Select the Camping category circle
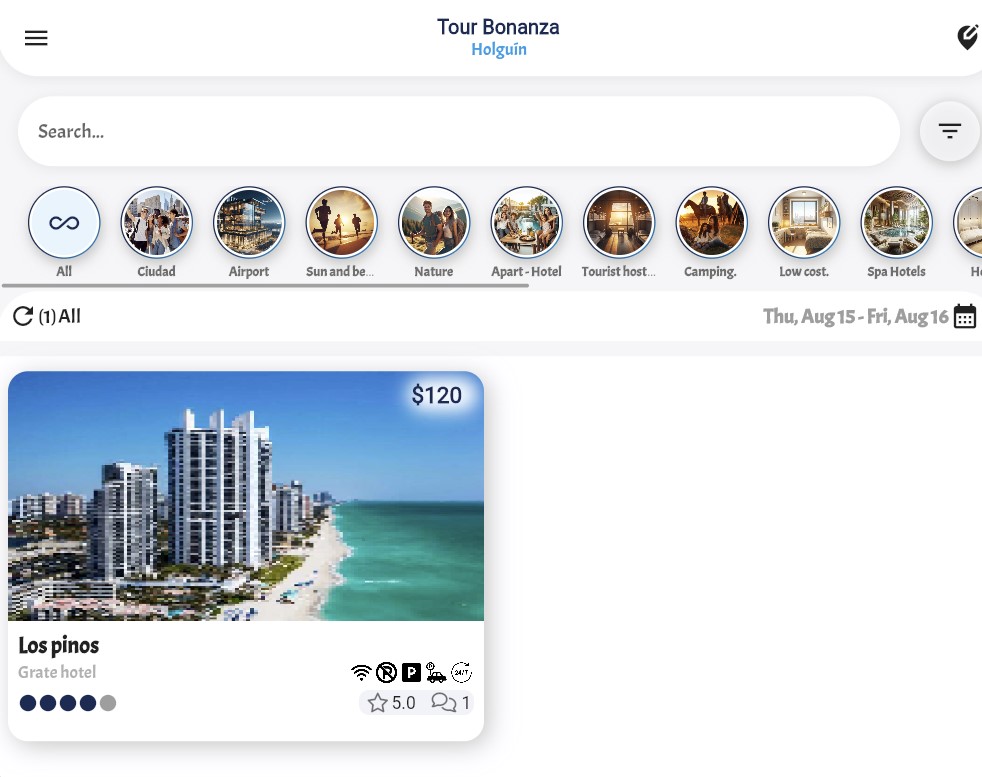This screenshot has width=982, height=777. [711, 222]
